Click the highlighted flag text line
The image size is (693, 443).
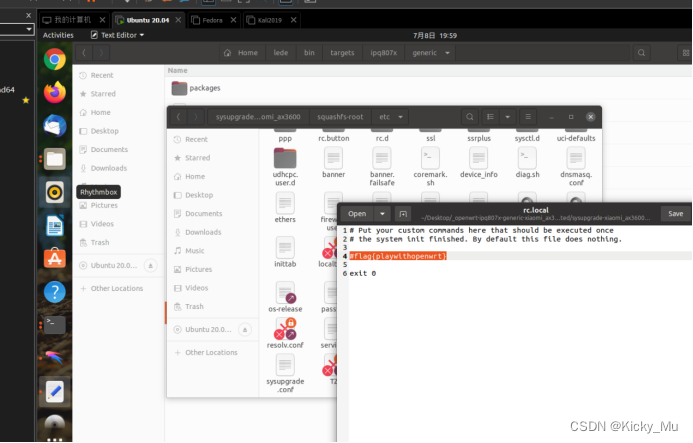(398, 256)
